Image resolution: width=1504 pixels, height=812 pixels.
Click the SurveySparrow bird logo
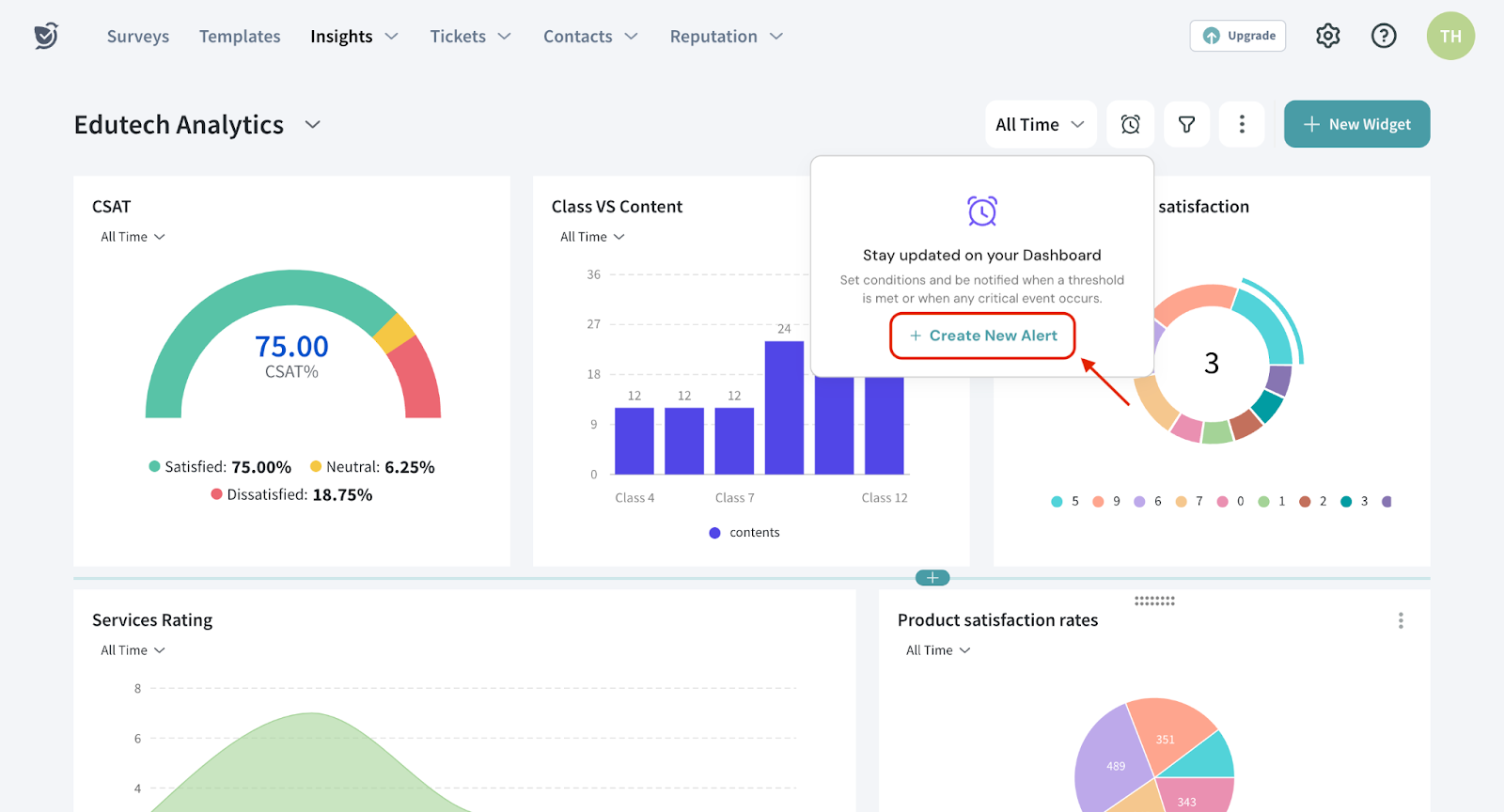(46, 36)
